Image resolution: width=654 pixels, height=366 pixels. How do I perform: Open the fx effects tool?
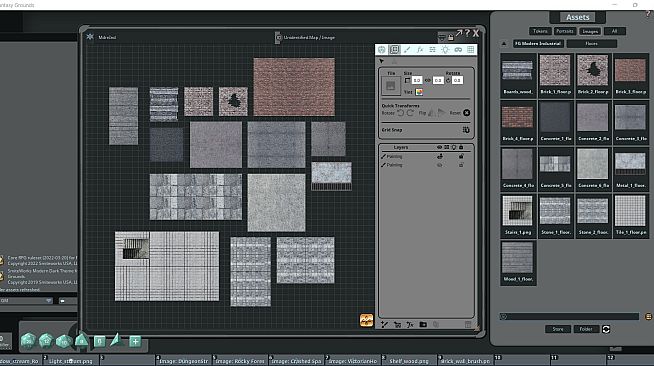pos(420,50)
